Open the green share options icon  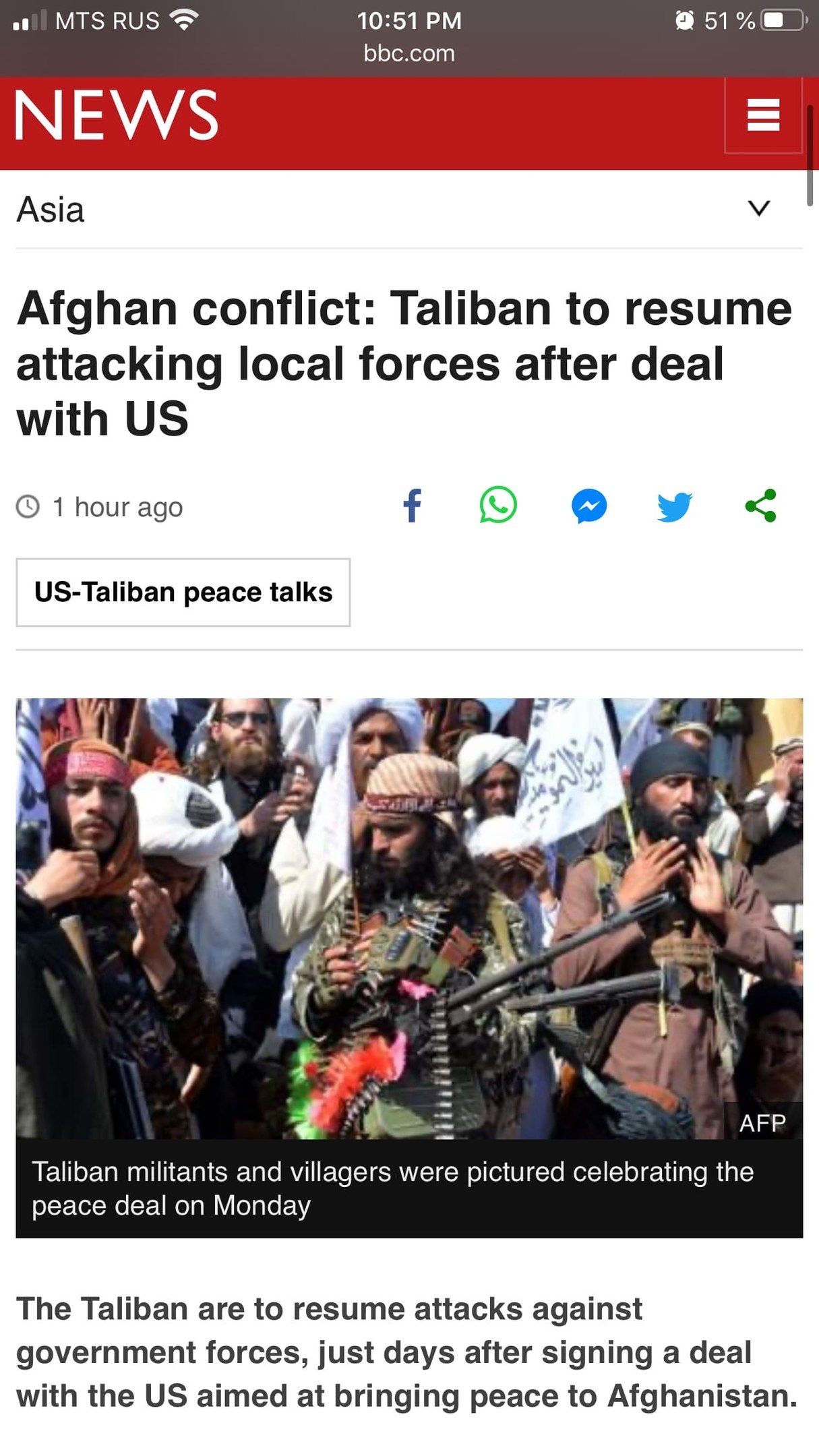point(761,506)
